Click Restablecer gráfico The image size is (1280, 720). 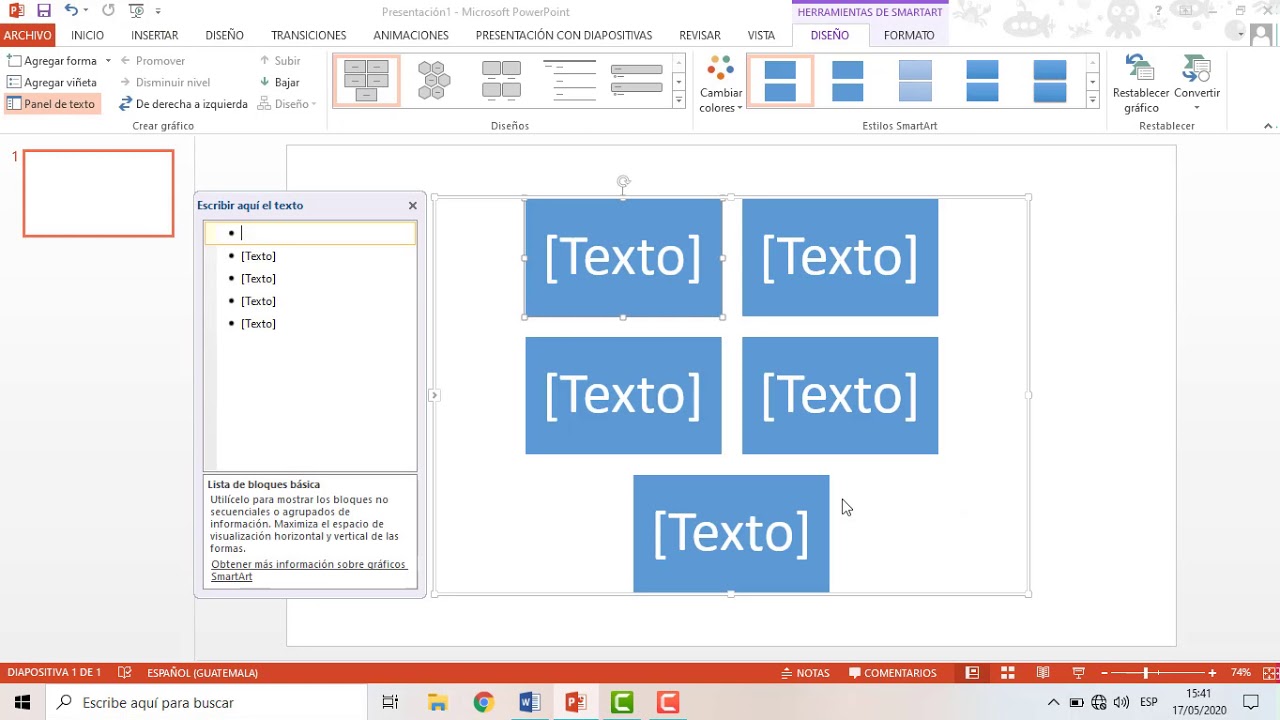(x=1141, y=85)
